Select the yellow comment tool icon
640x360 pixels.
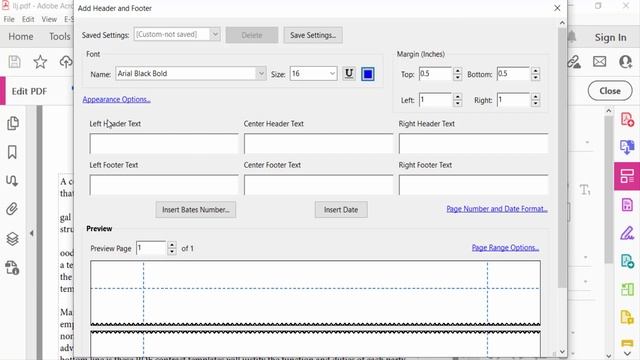(x=627, y=317)
